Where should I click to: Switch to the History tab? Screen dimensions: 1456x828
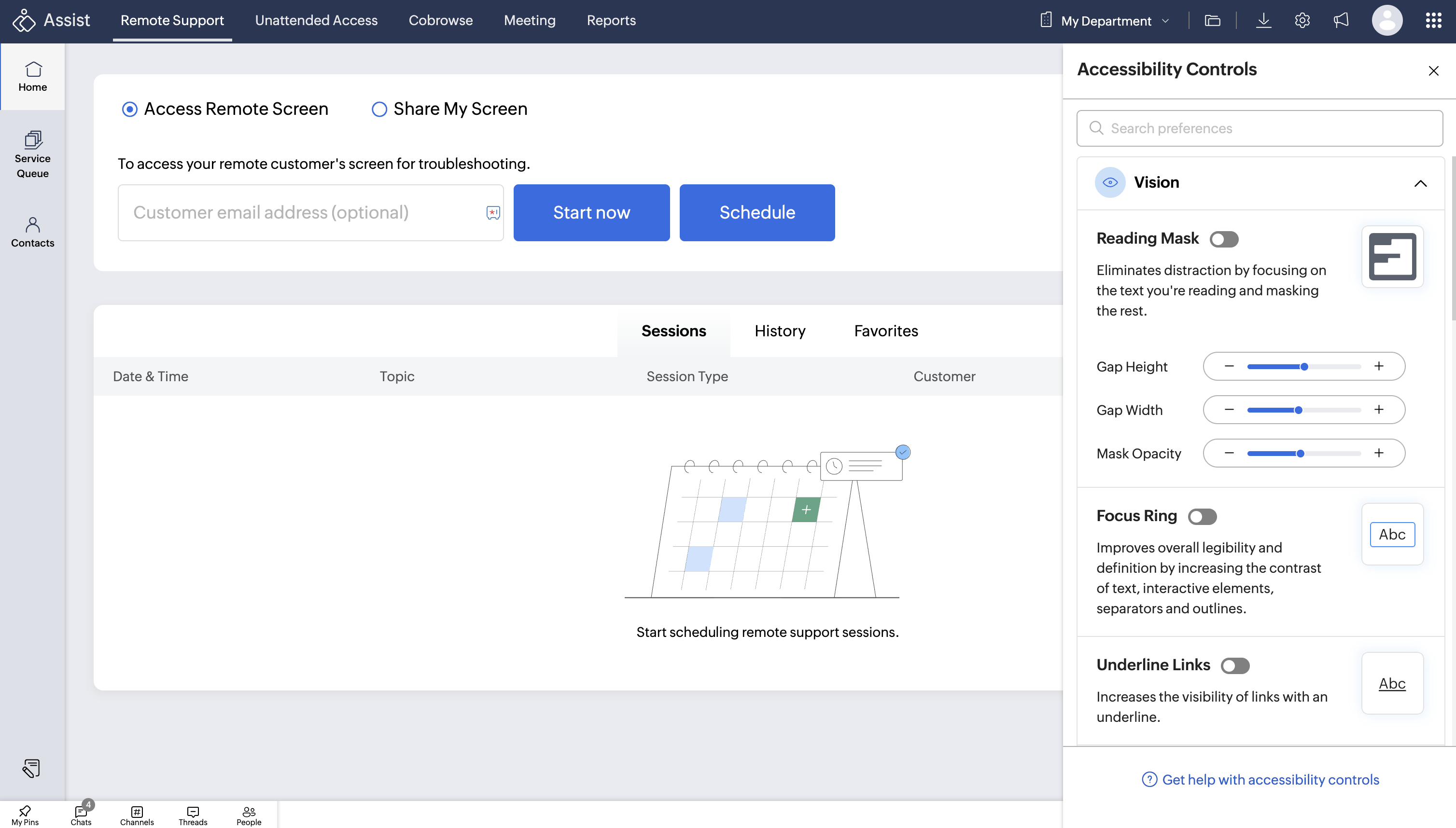point(780,331)
